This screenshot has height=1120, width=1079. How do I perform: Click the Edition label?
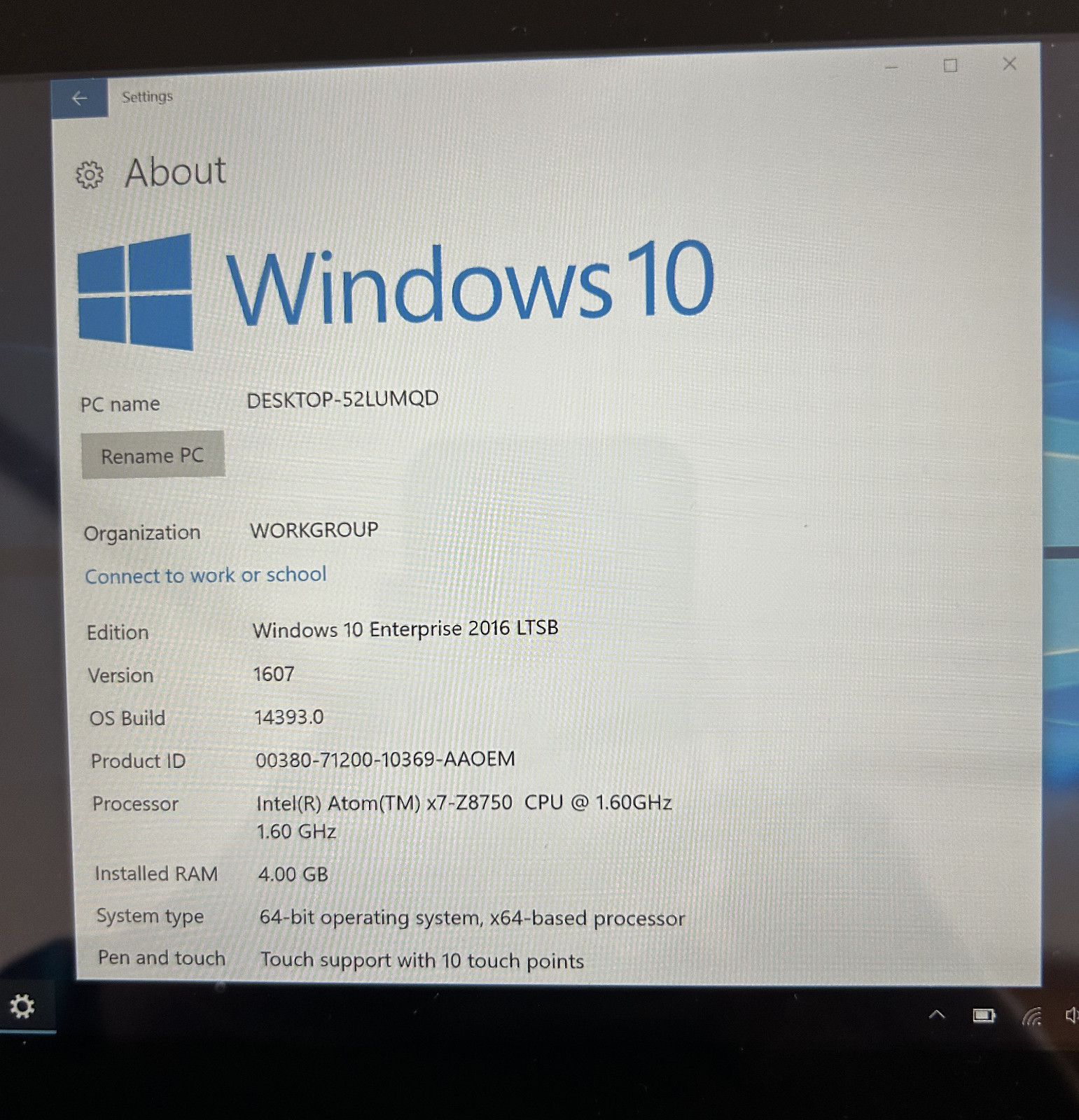click(x=118, y=633)
